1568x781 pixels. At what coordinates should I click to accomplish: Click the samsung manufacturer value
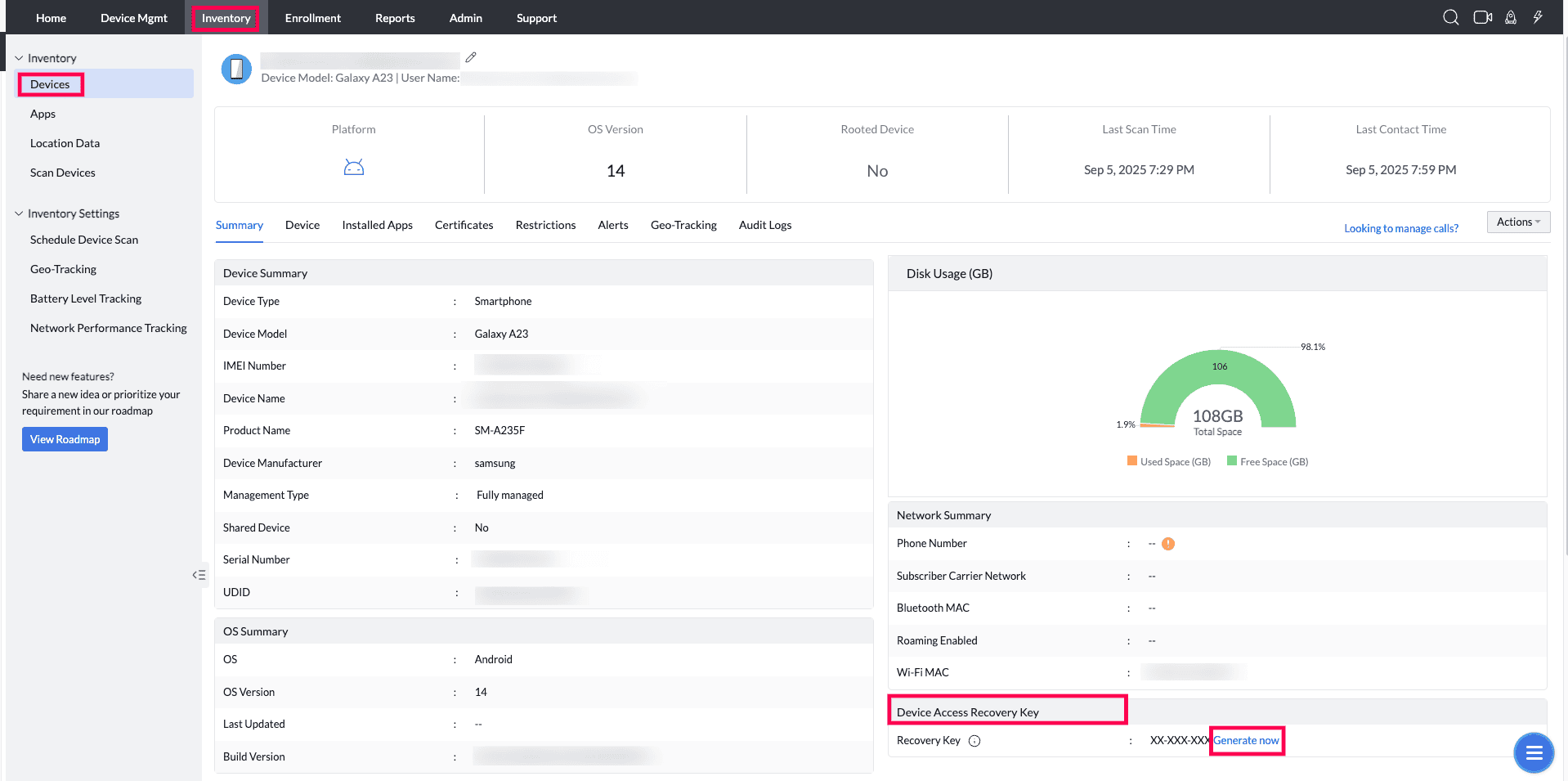pos(495,463)
